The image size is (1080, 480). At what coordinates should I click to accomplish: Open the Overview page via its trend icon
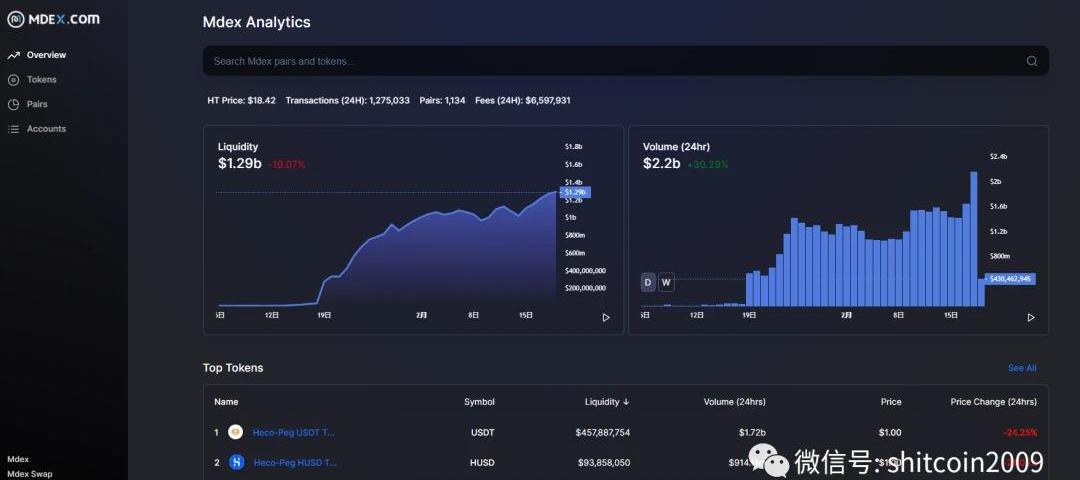click(14, 55)
